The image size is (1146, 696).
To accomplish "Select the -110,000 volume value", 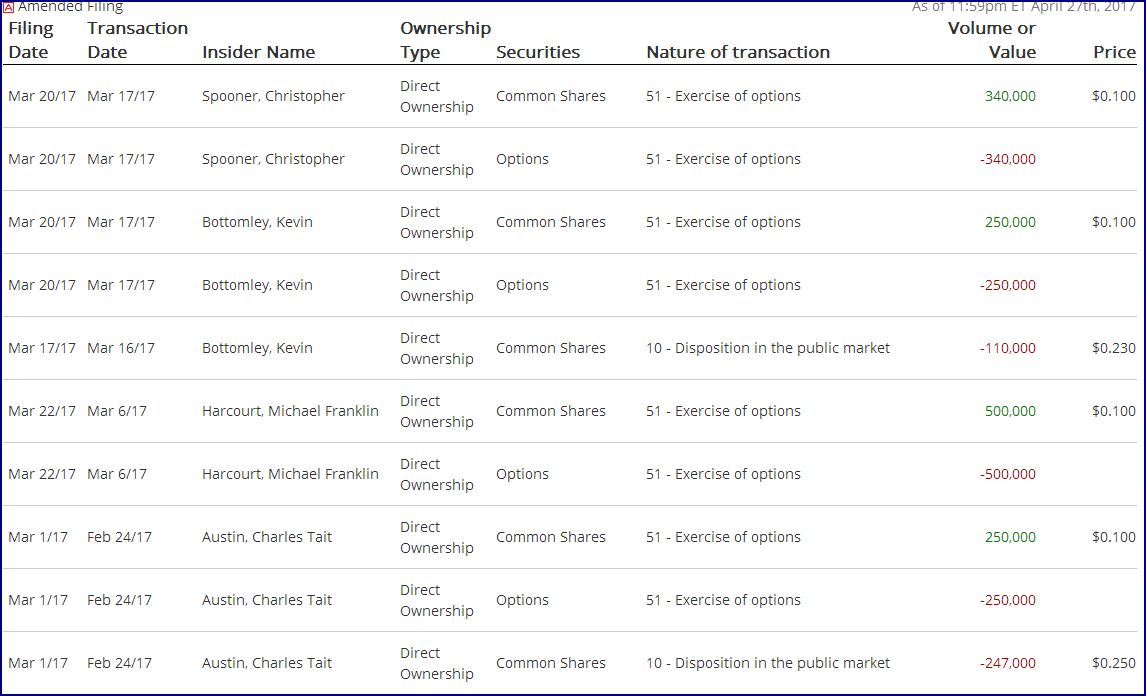I will click(1007, 349).
